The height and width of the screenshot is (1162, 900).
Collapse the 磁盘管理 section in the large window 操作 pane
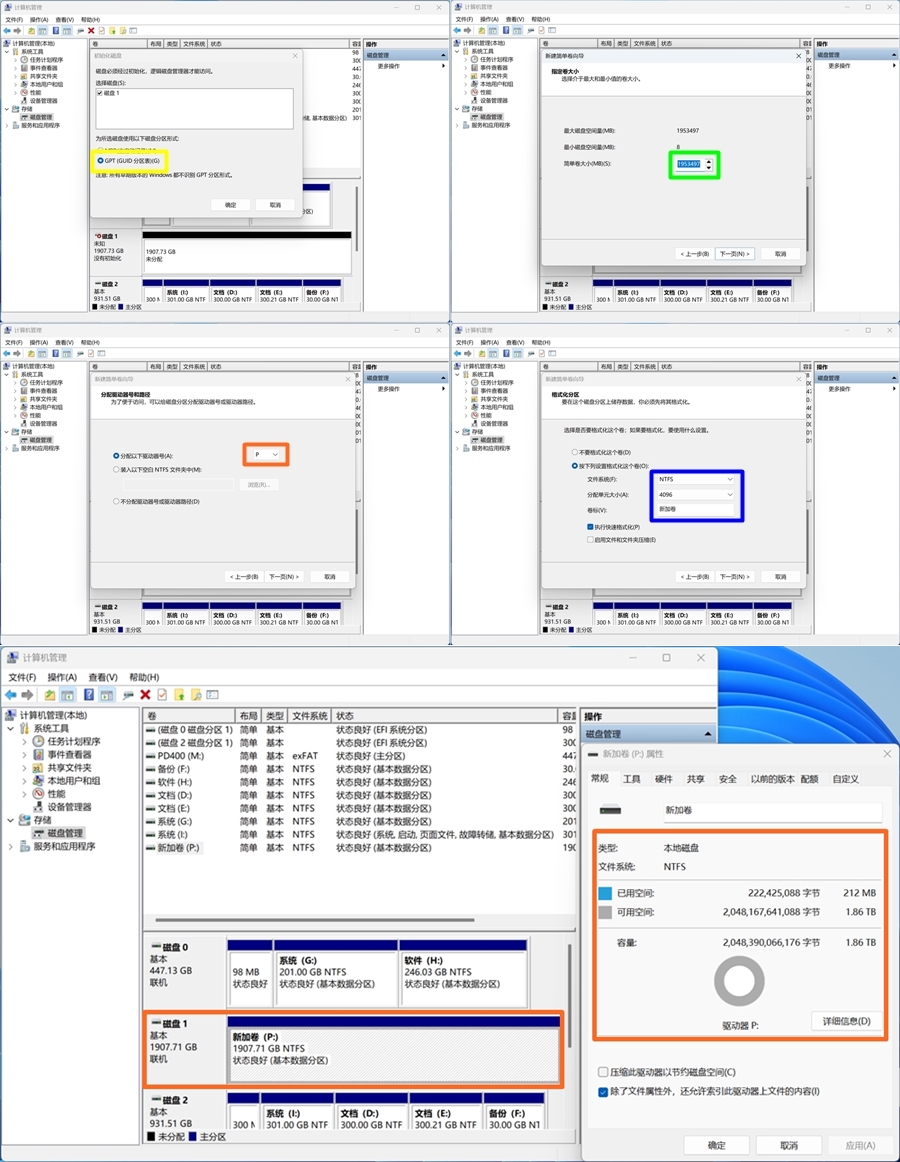coord(707,734)
